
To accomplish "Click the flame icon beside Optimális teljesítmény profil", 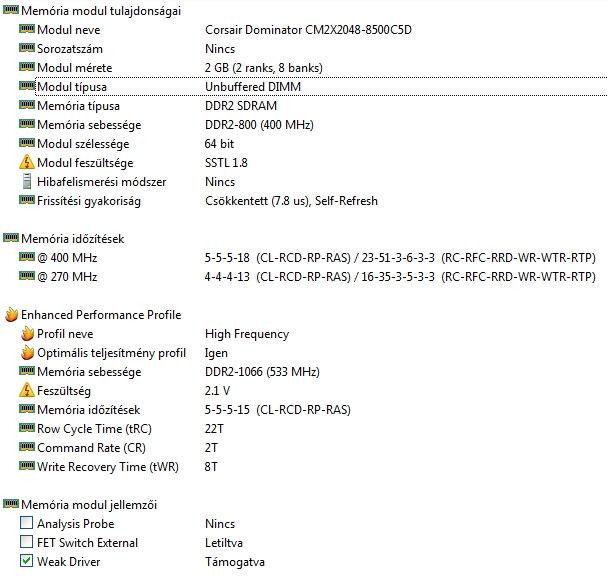I will point(27,352).
